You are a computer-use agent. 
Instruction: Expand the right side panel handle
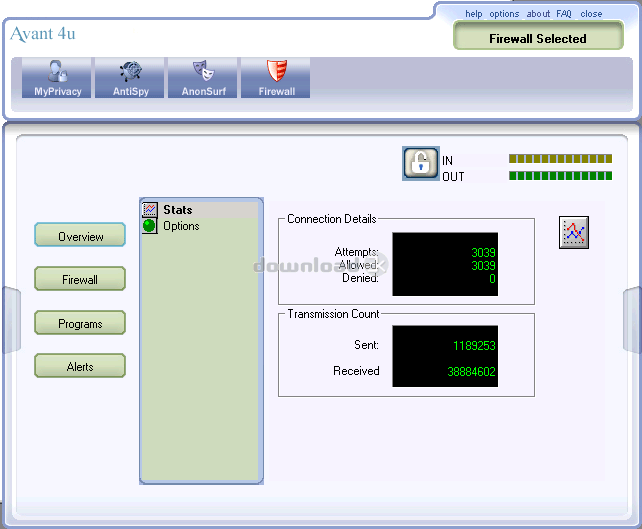click(631, 320)
